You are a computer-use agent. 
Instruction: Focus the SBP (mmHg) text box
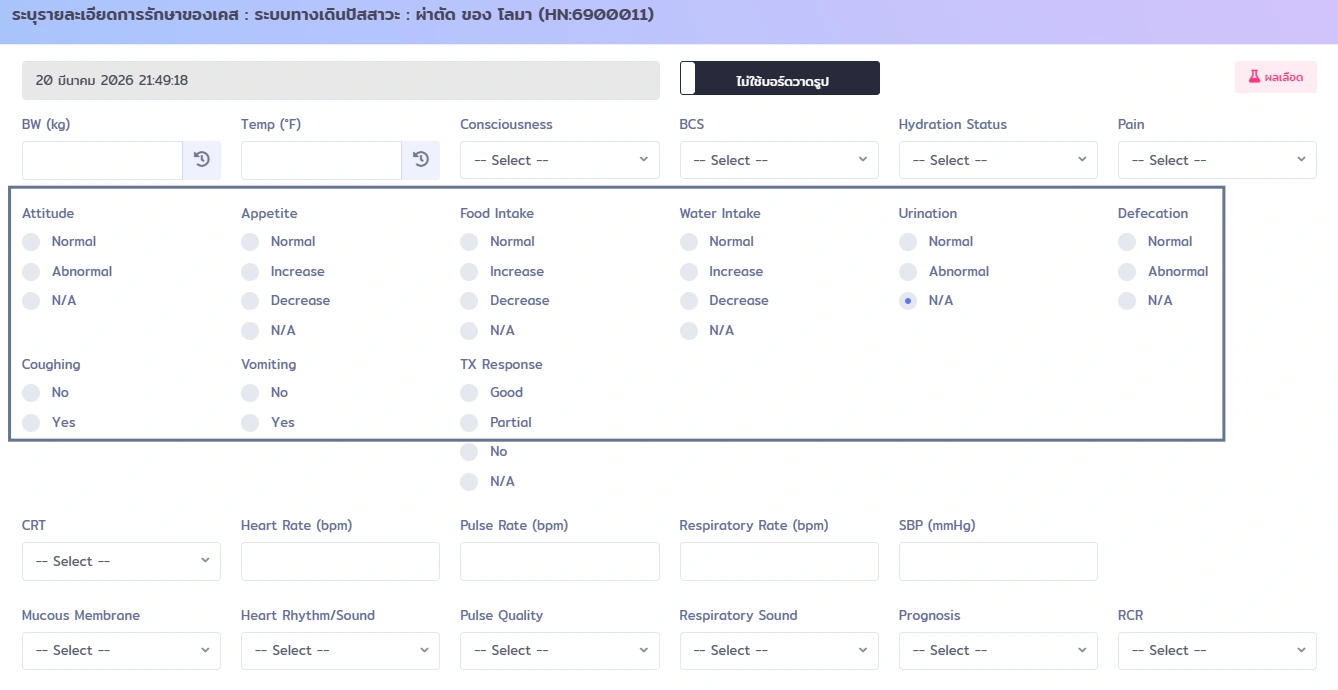pyautogui.click(x=997, y=561)
